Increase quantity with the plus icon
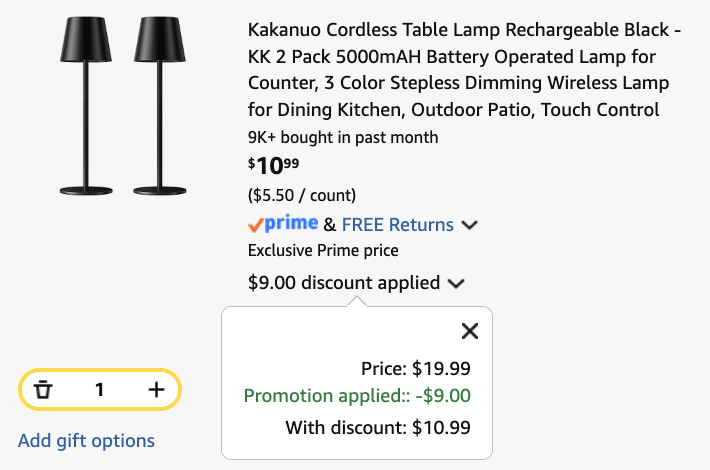The image size is (710, 470). pyautogui.click(x=156, y=389)
